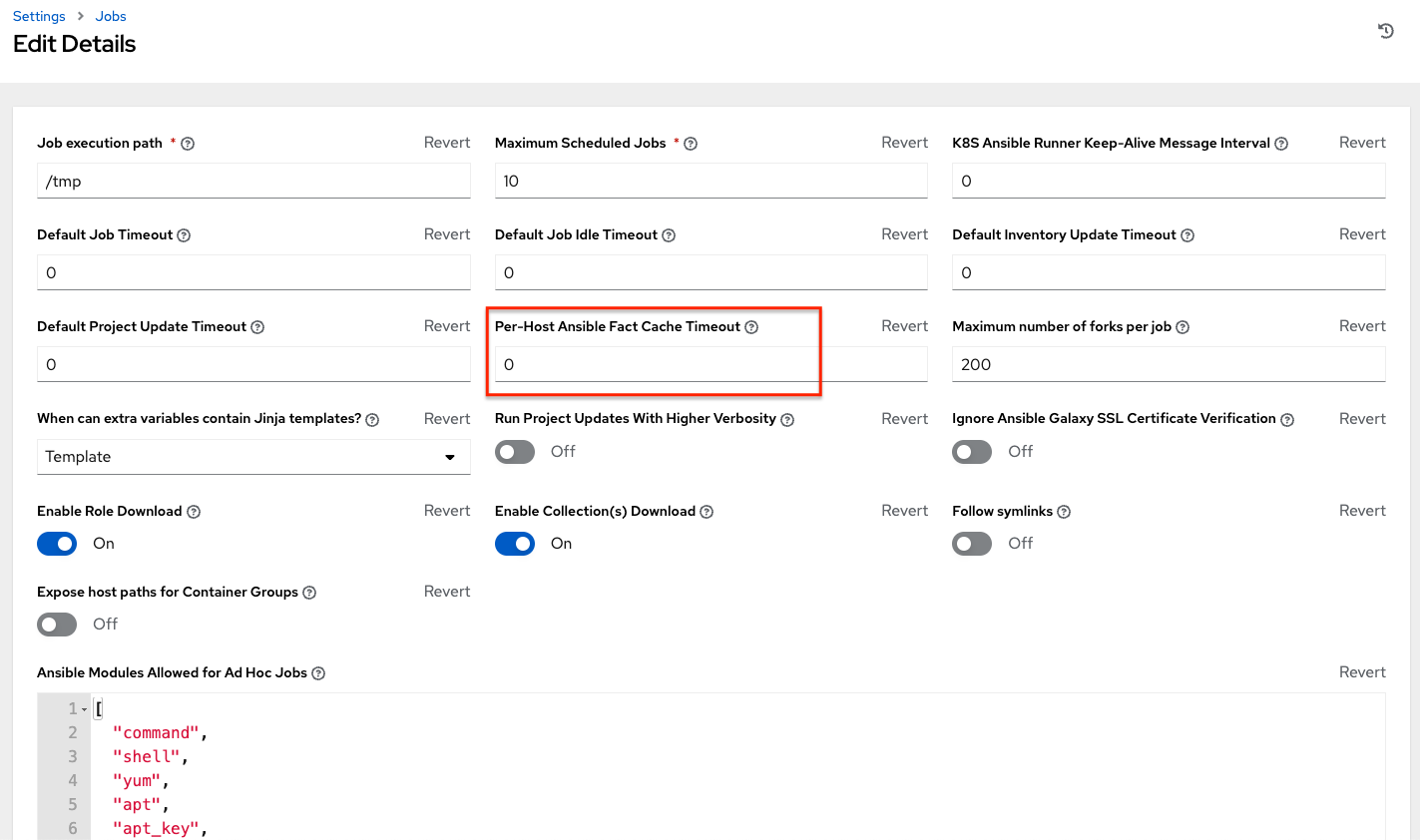Revert the Job execution path setting
Viewport: 1420px width, 840px height.
tap(446, 143)
